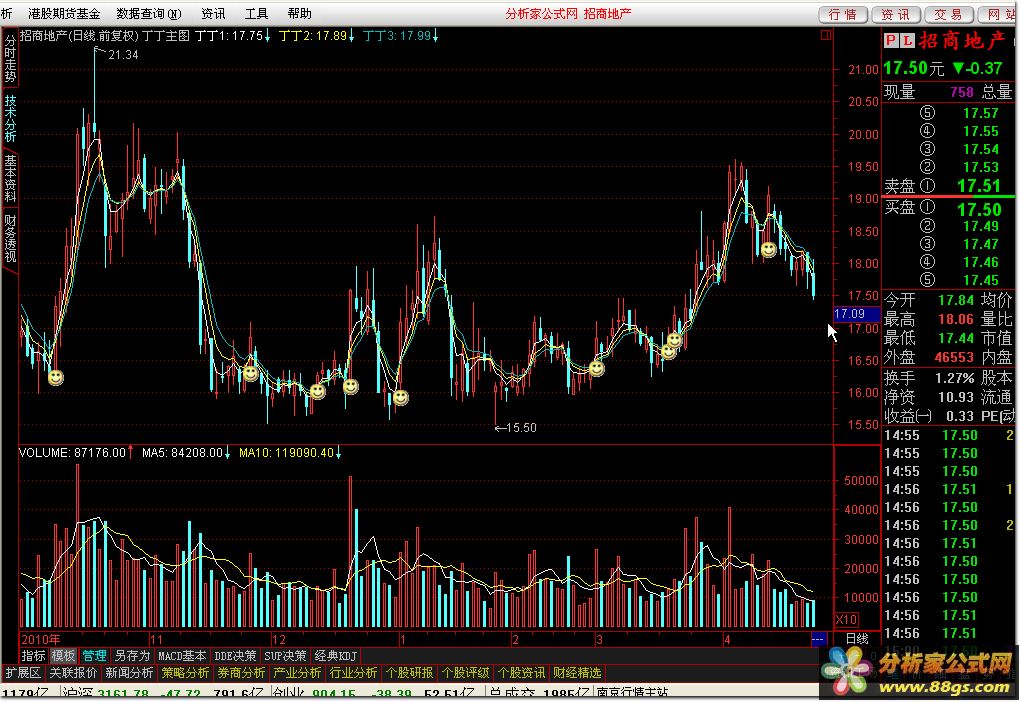
Task: Apply the SUP决策 template
Action: [x=285, y=656]
